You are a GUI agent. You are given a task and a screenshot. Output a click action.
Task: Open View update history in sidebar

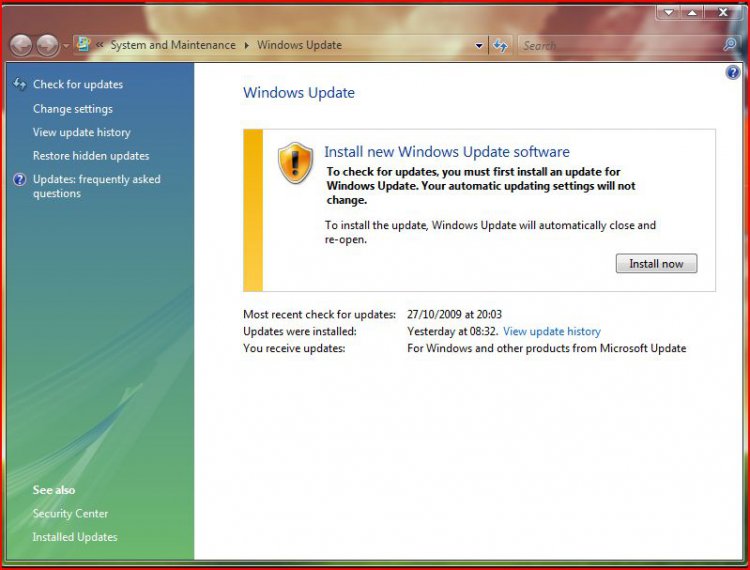(x=81, y=132)
